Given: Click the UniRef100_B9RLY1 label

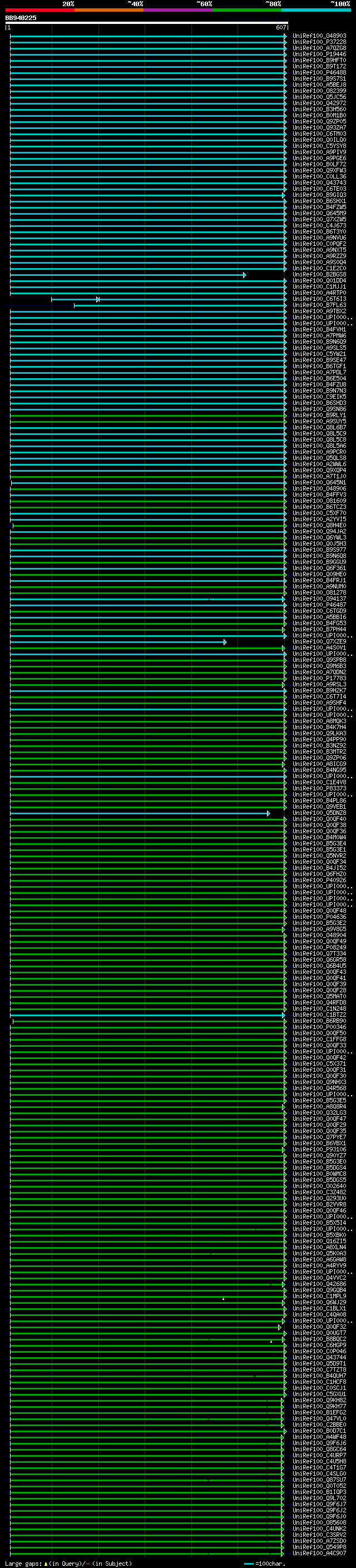Looking at the screenshot, I should [319, 415].
